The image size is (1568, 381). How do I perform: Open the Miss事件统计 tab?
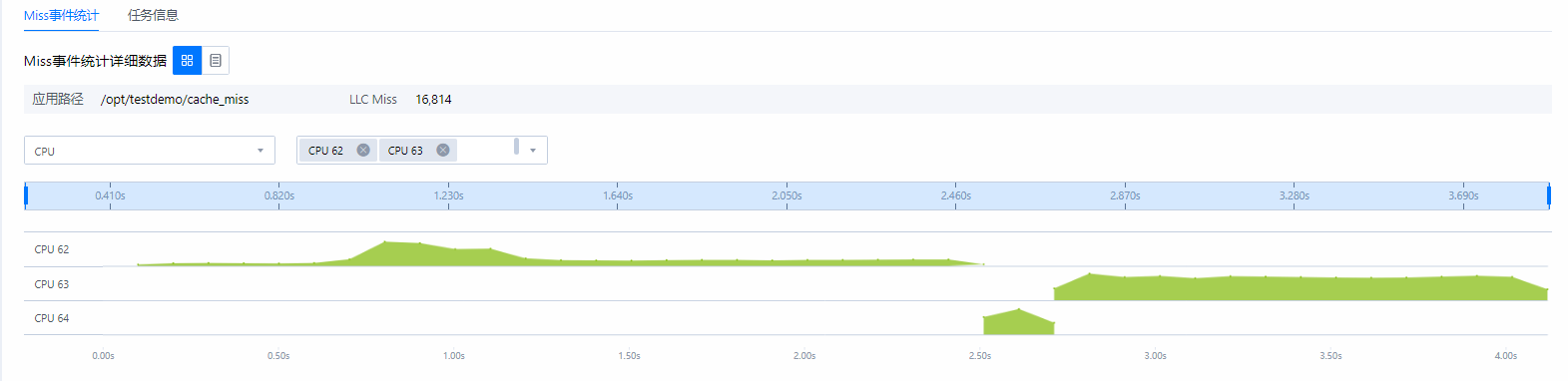pos(61,15)
